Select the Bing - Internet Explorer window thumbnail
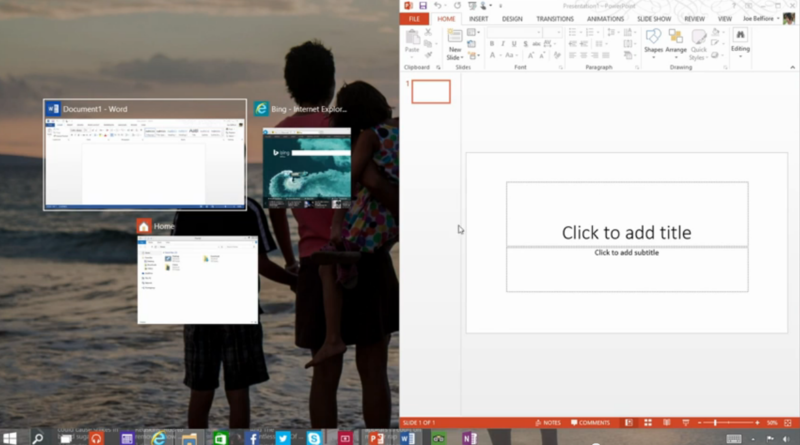Image resolution: width=800 pixels, height=445 pixels. tap(307, 168)
